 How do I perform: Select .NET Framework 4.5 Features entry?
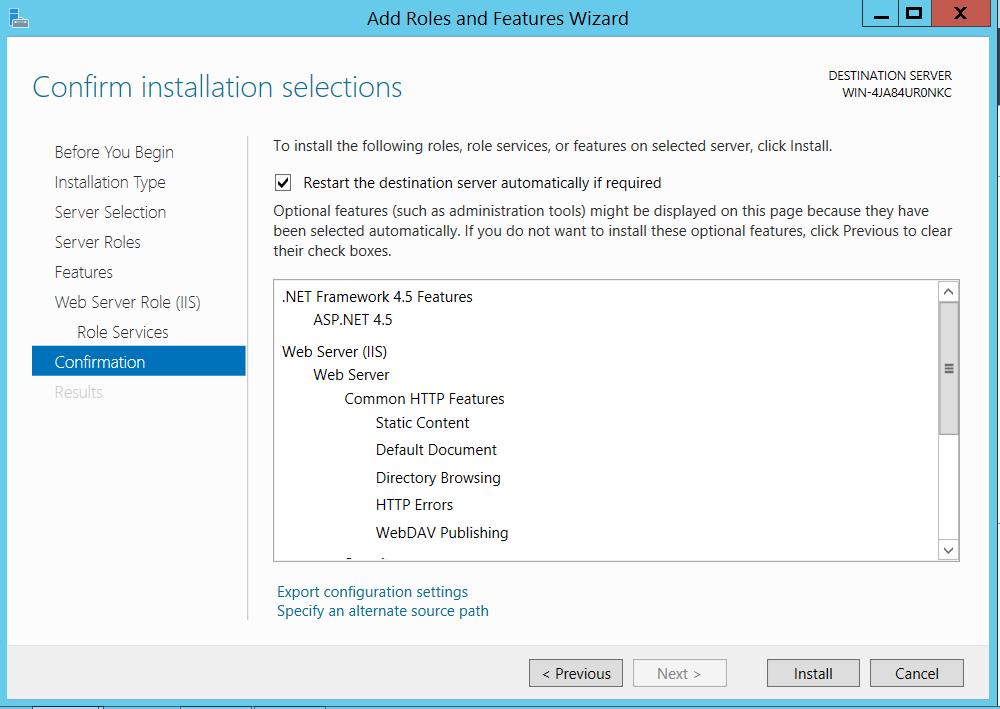click(x=378, y=297)
